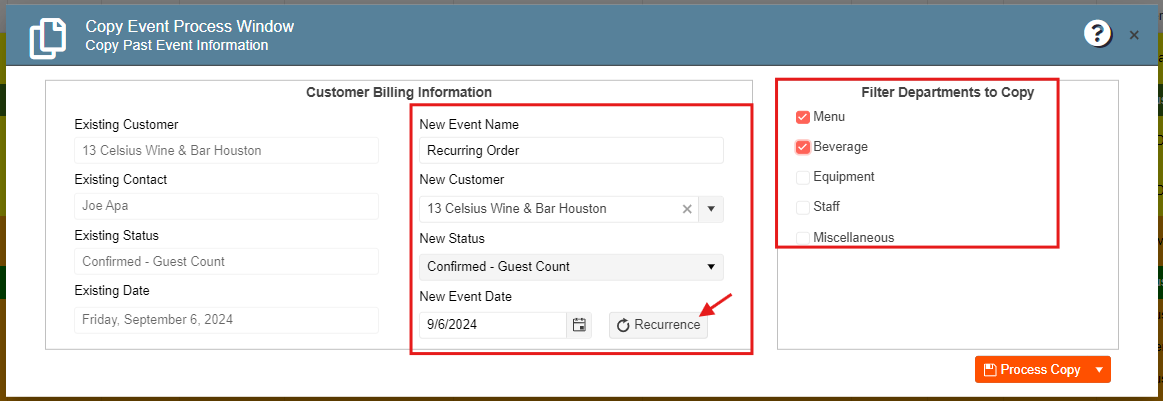Check the Miscellaneous department checkbox

tap(803, 238)
